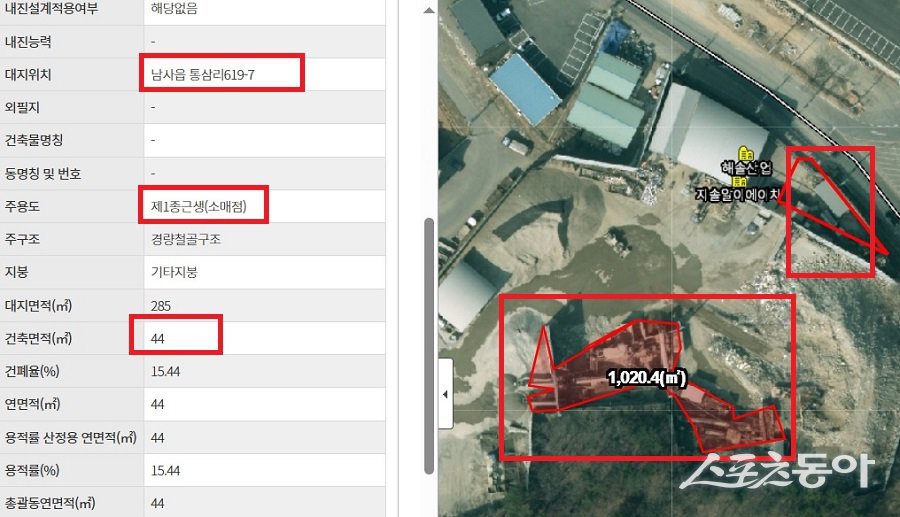
Task: Click the scrollbar up arrow
Action: pos(429,10)
